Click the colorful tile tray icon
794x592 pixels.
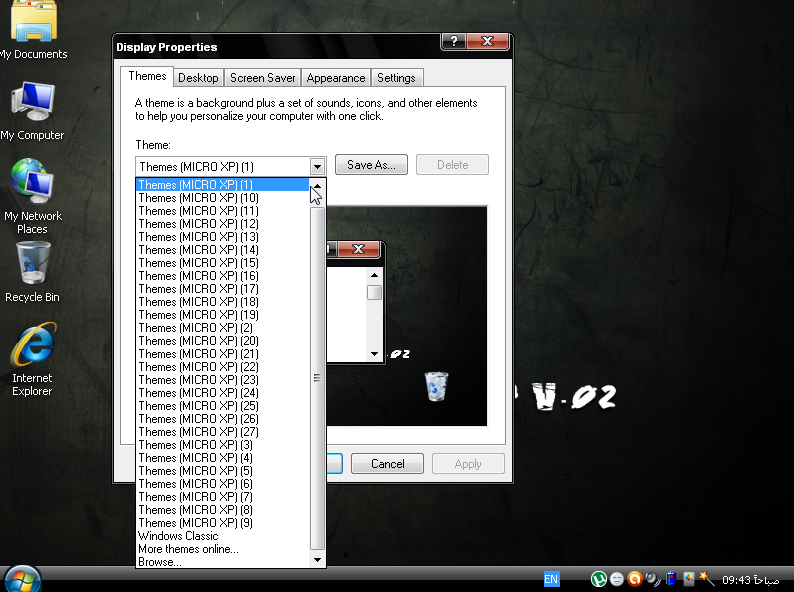[689, 579]
